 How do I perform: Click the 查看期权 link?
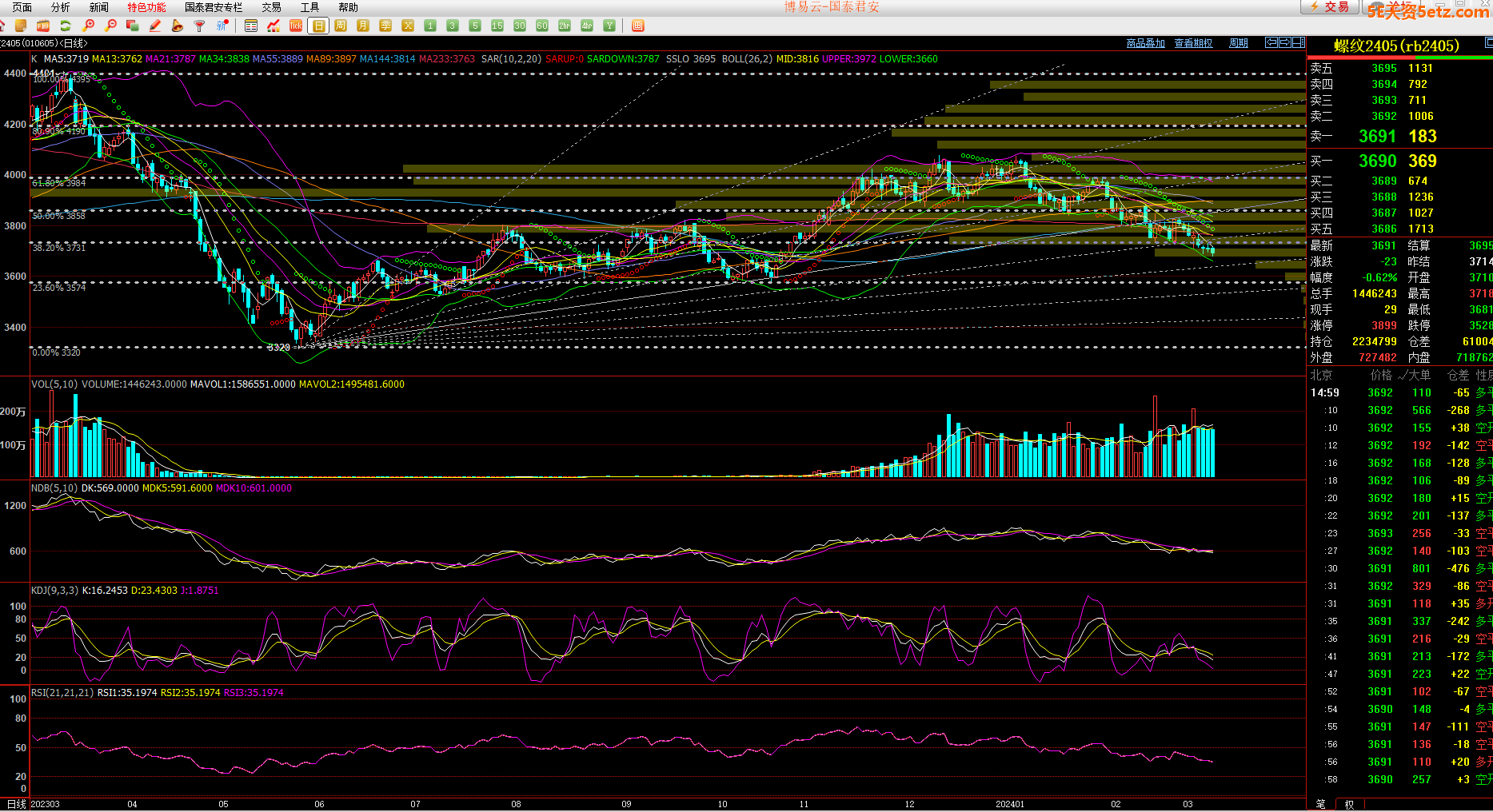pos(1193,43)
